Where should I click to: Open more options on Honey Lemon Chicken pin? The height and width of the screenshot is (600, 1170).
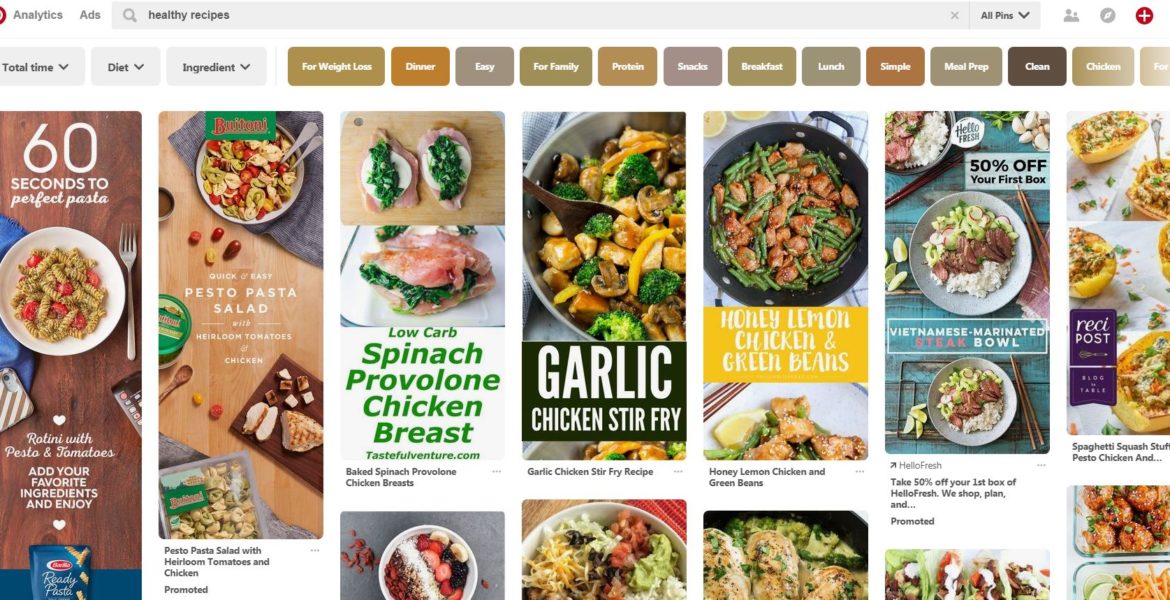pos(860,472)
